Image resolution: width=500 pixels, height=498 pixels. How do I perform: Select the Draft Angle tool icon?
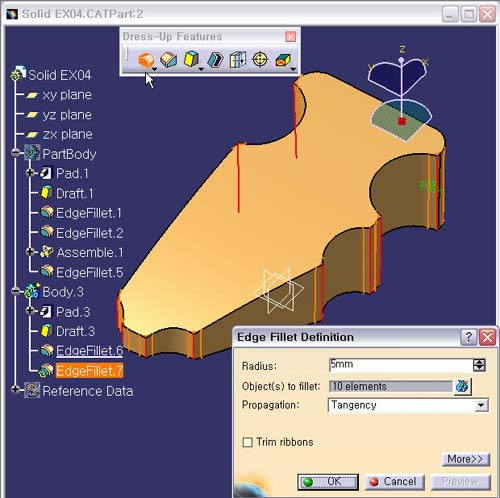pos(192,60)
